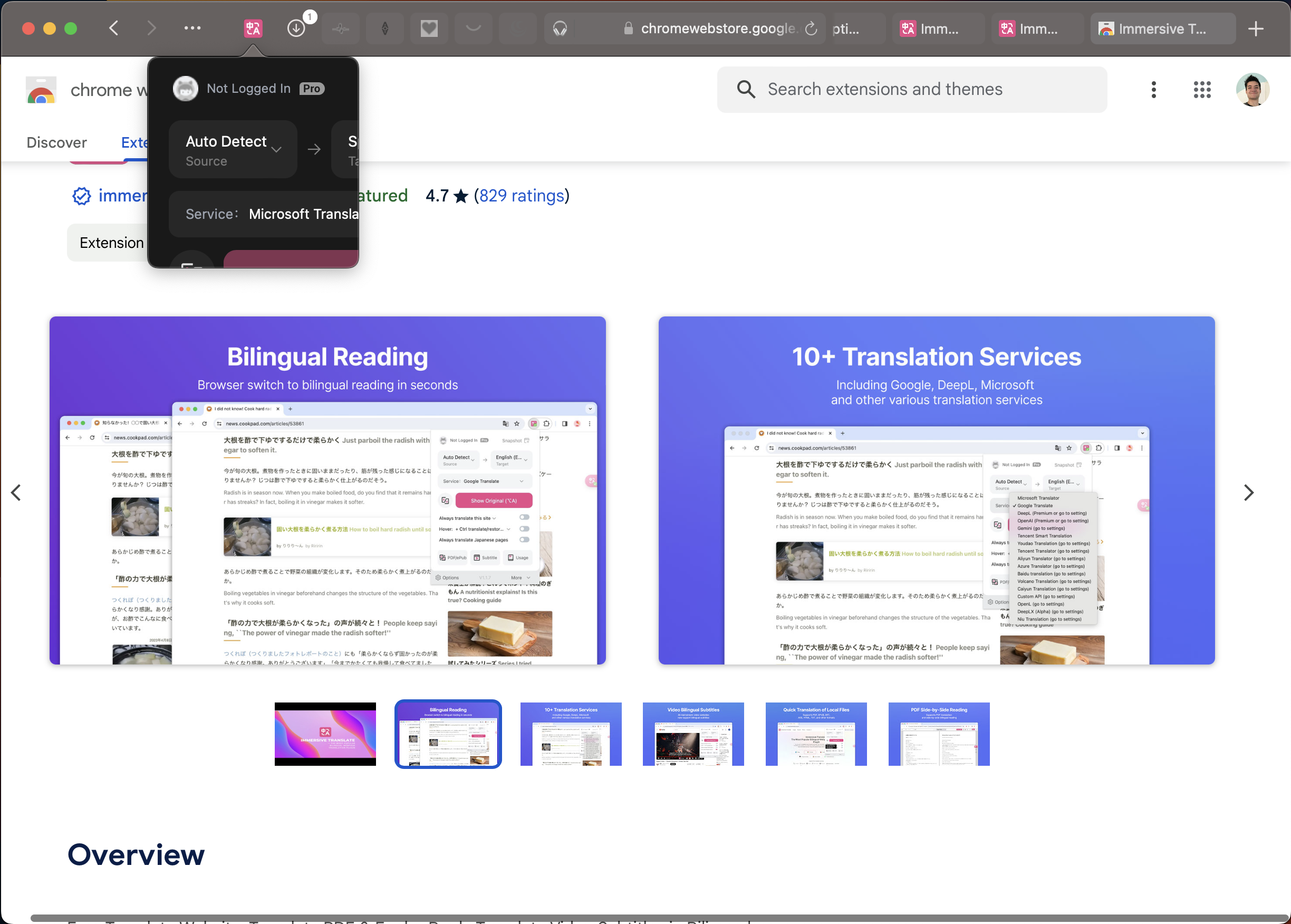Click the Extension category chip
1291x924 pixels.
(x=111, y=243)
